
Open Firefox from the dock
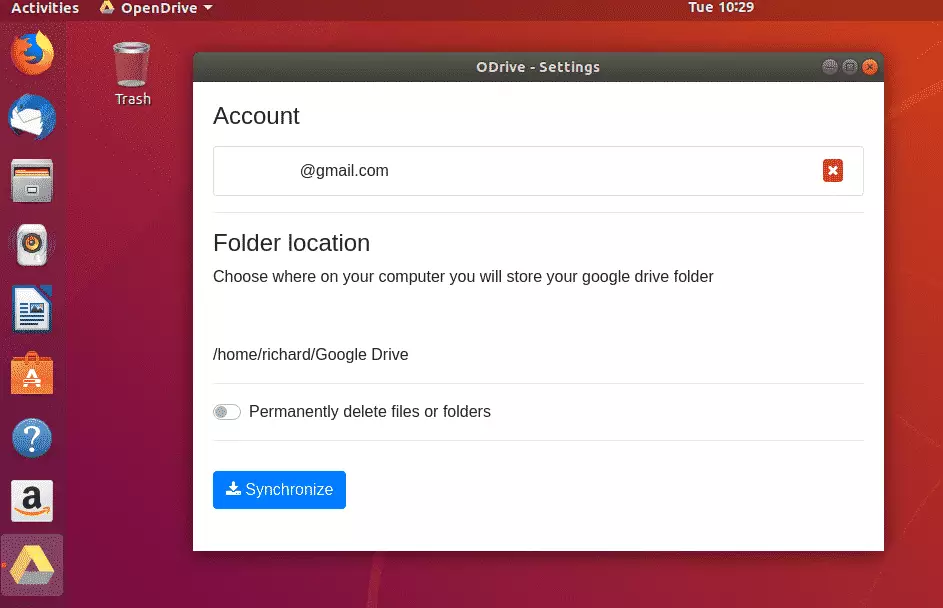pyautogui.click(x=32, y=54)
